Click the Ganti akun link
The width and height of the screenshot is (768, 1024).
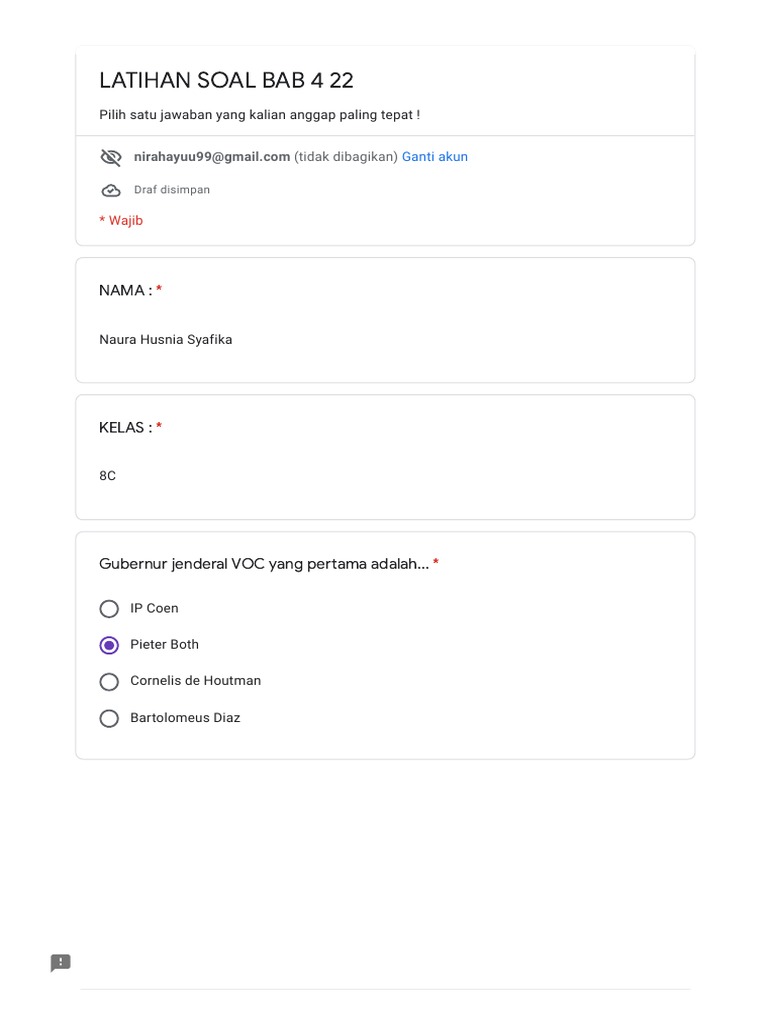[434, 157]
